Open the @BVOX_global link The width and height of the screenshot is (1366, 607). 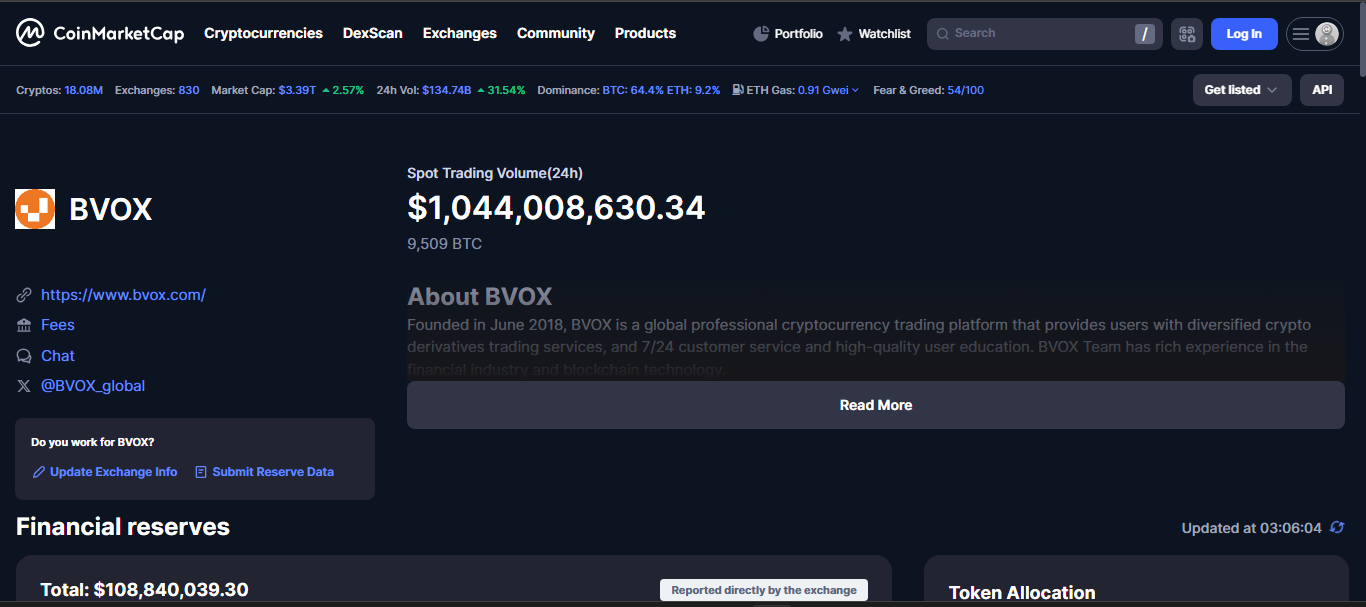click(x=93, y=386)
